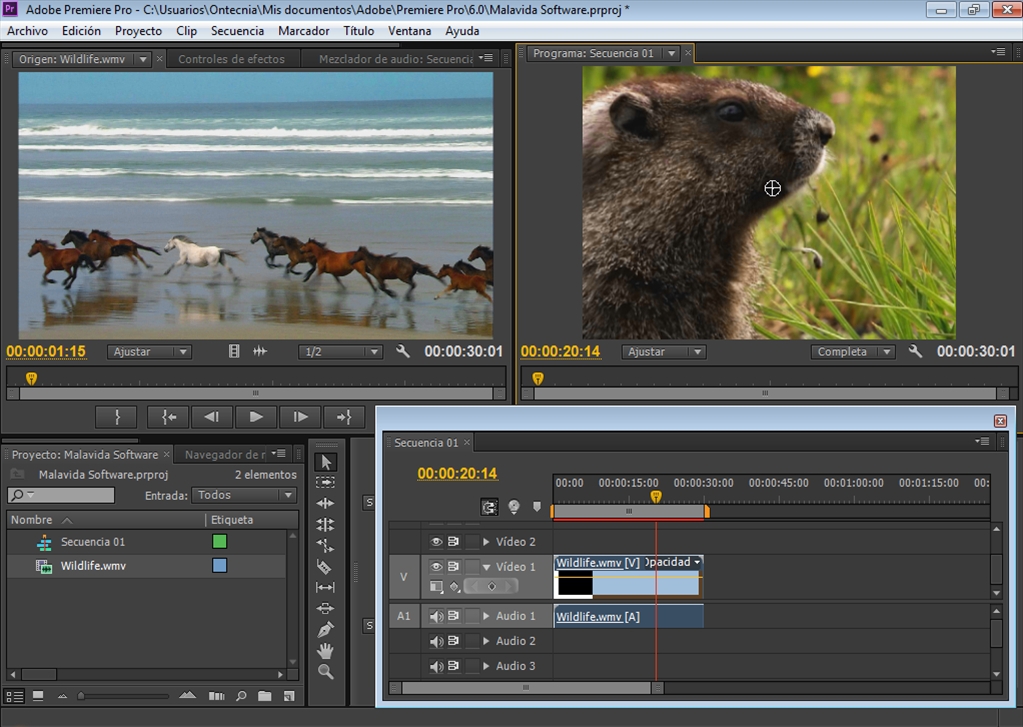Expand the Video 2 track
The image size is (1023, 727).
point(486,542)
